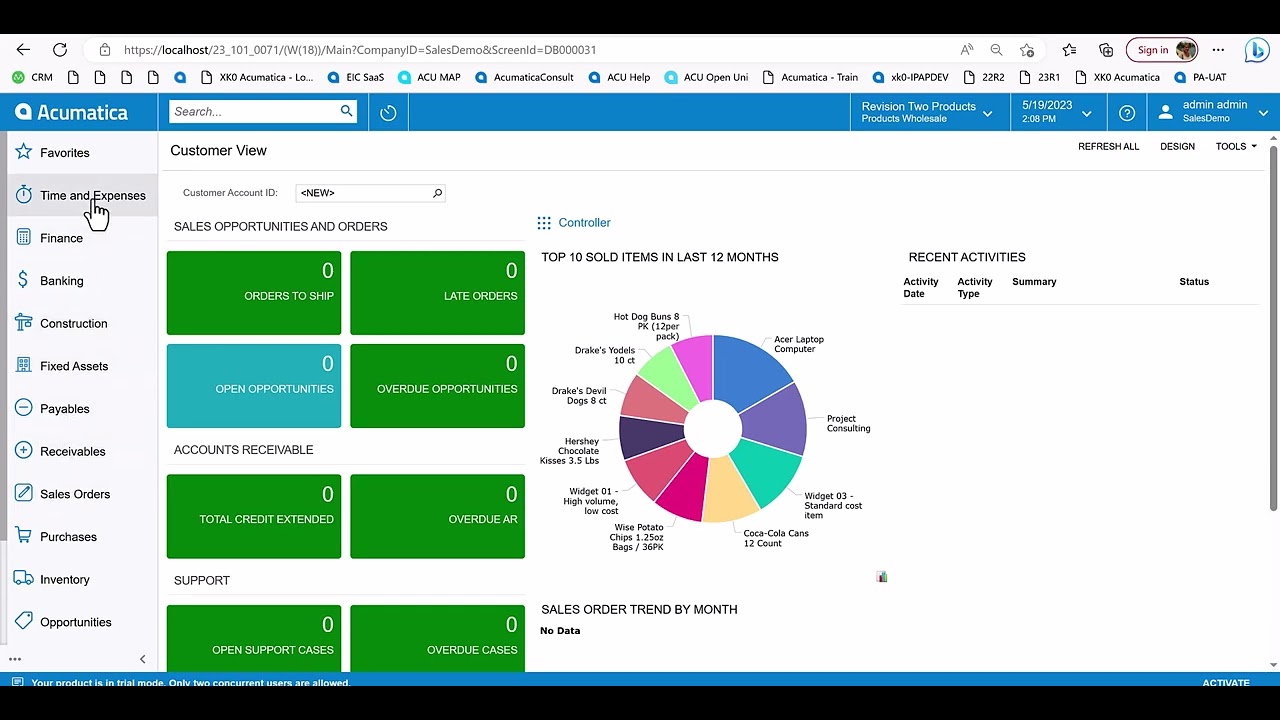Click the browser address bar URL
This screenshot has width=1280, height=720.
(360, 50)
